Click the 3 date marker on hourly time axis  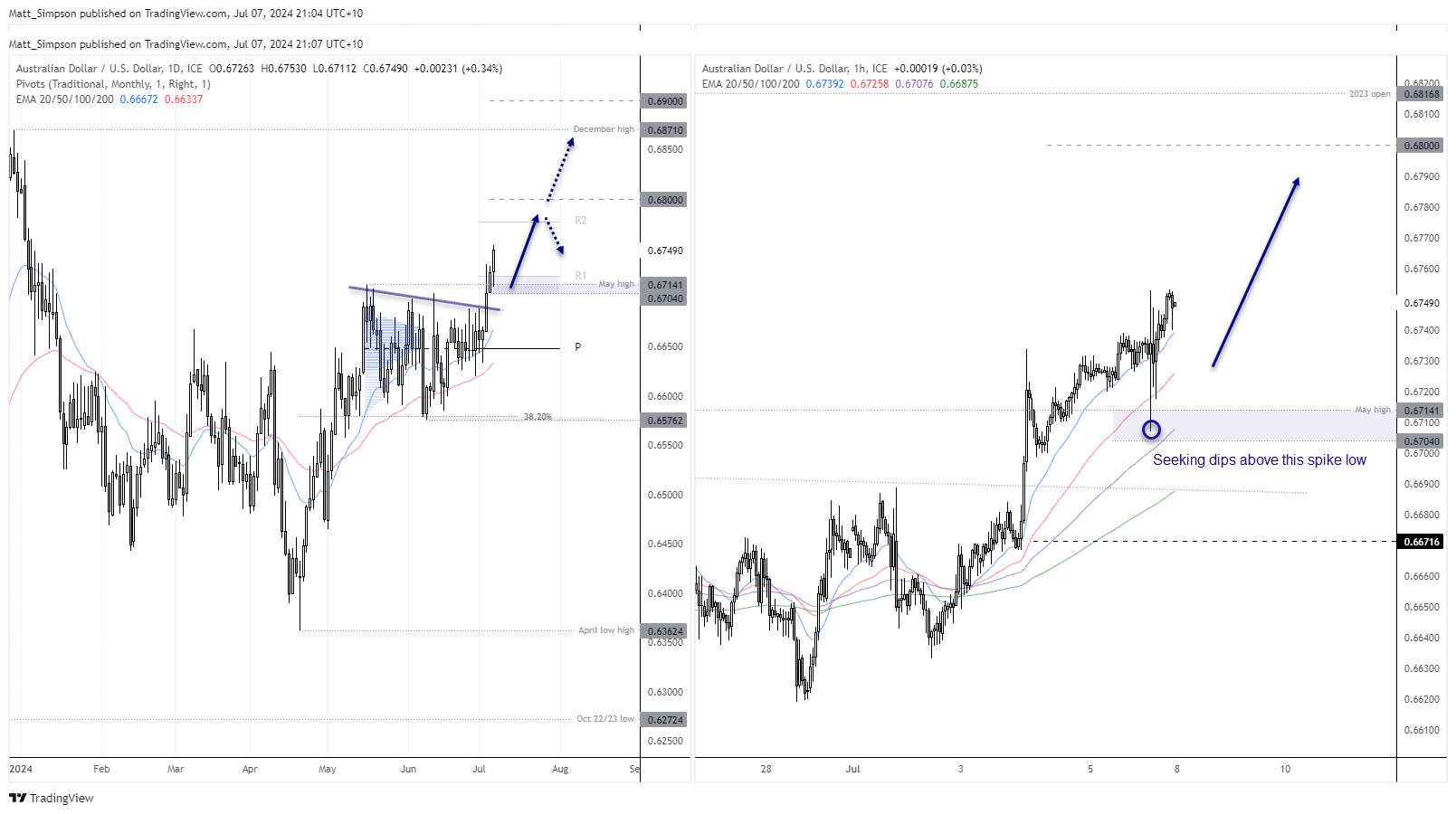(x=961, y=769)
